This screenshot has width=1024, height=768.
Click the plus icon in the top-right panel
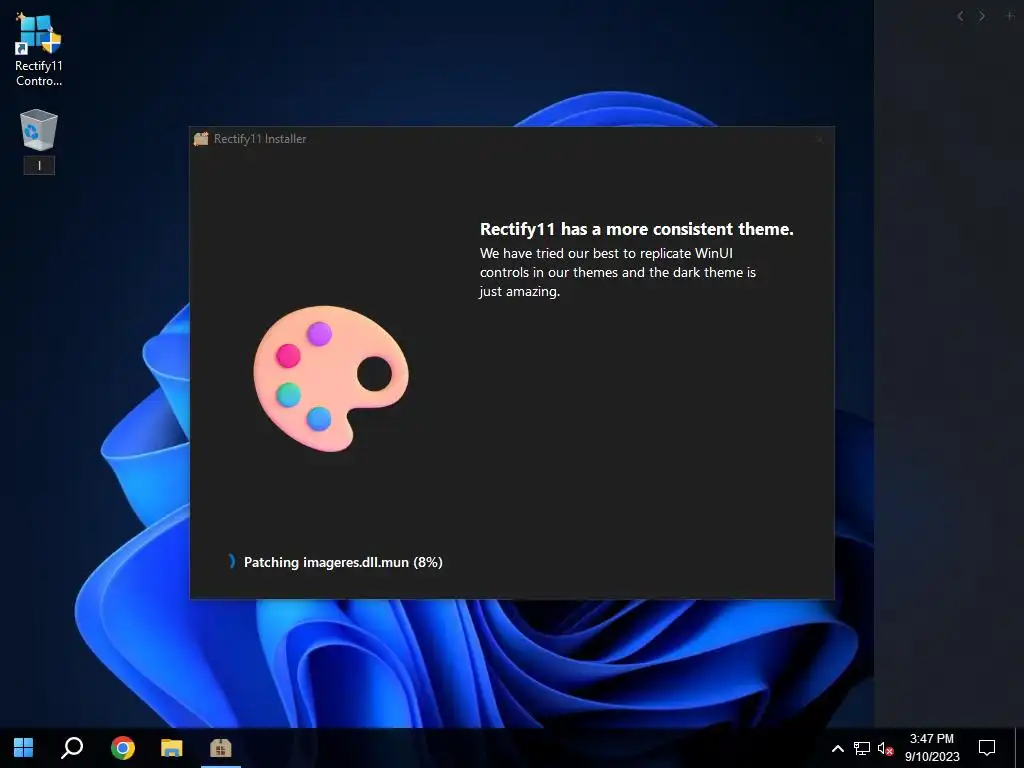1010,16
